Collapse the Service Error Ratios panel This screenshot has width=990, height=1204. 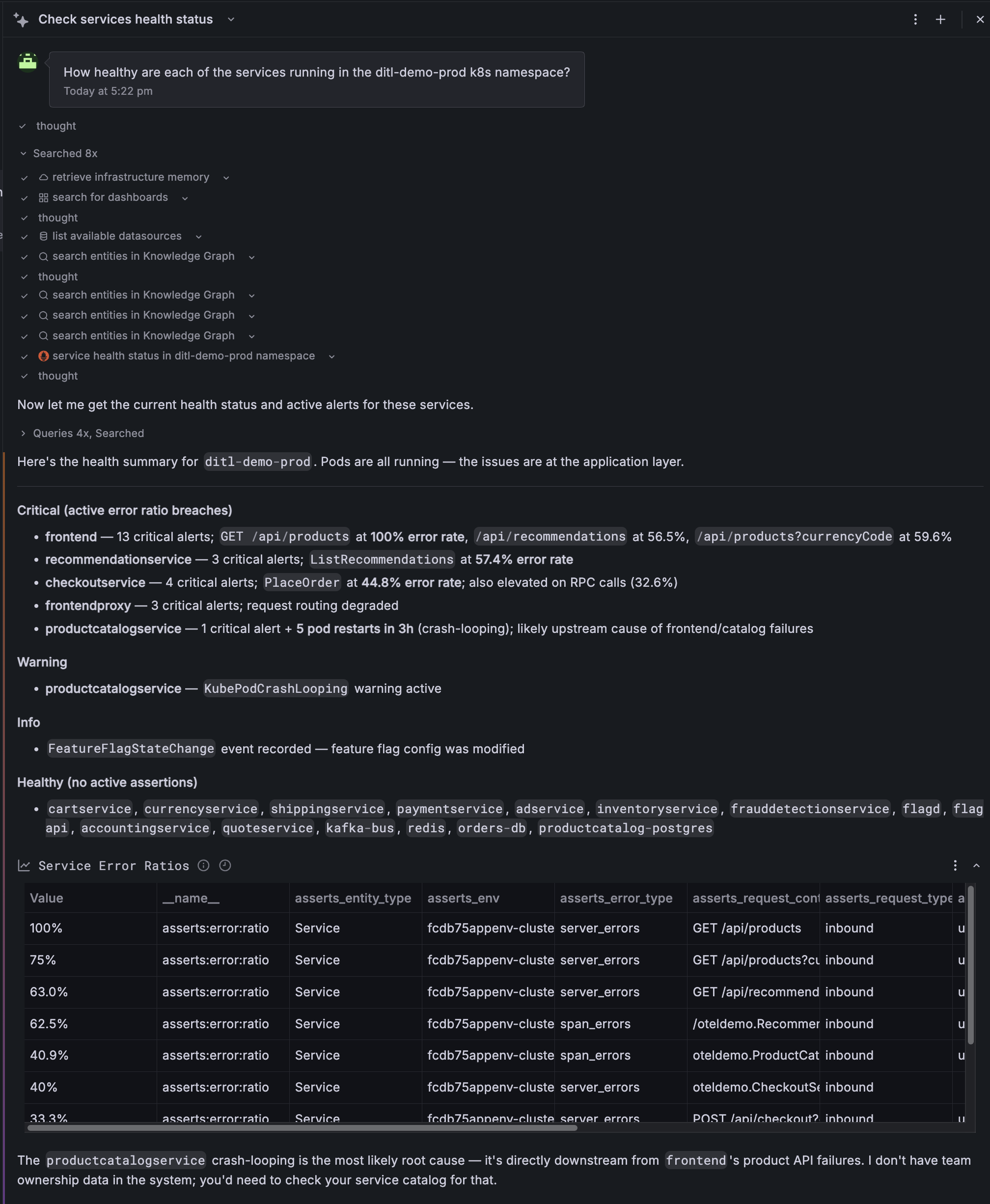976,866
